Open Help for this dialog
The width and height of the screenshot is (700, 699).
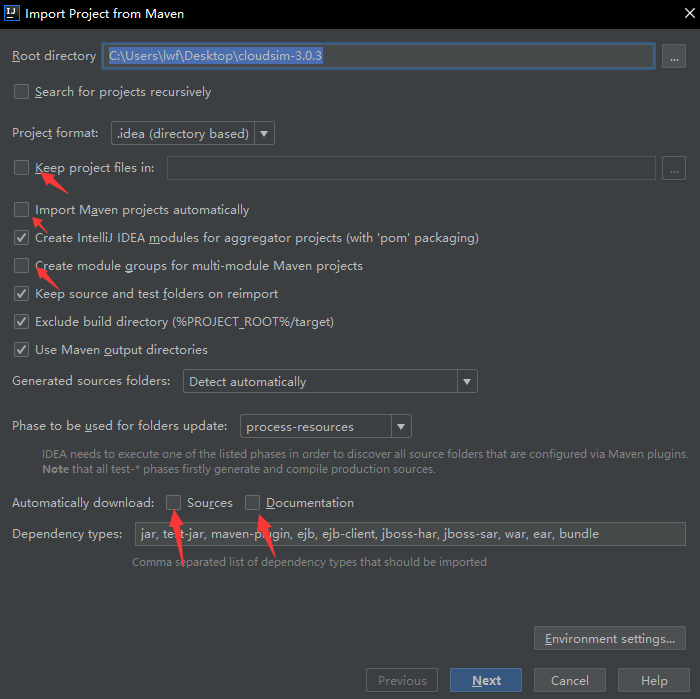coord(654,680)
